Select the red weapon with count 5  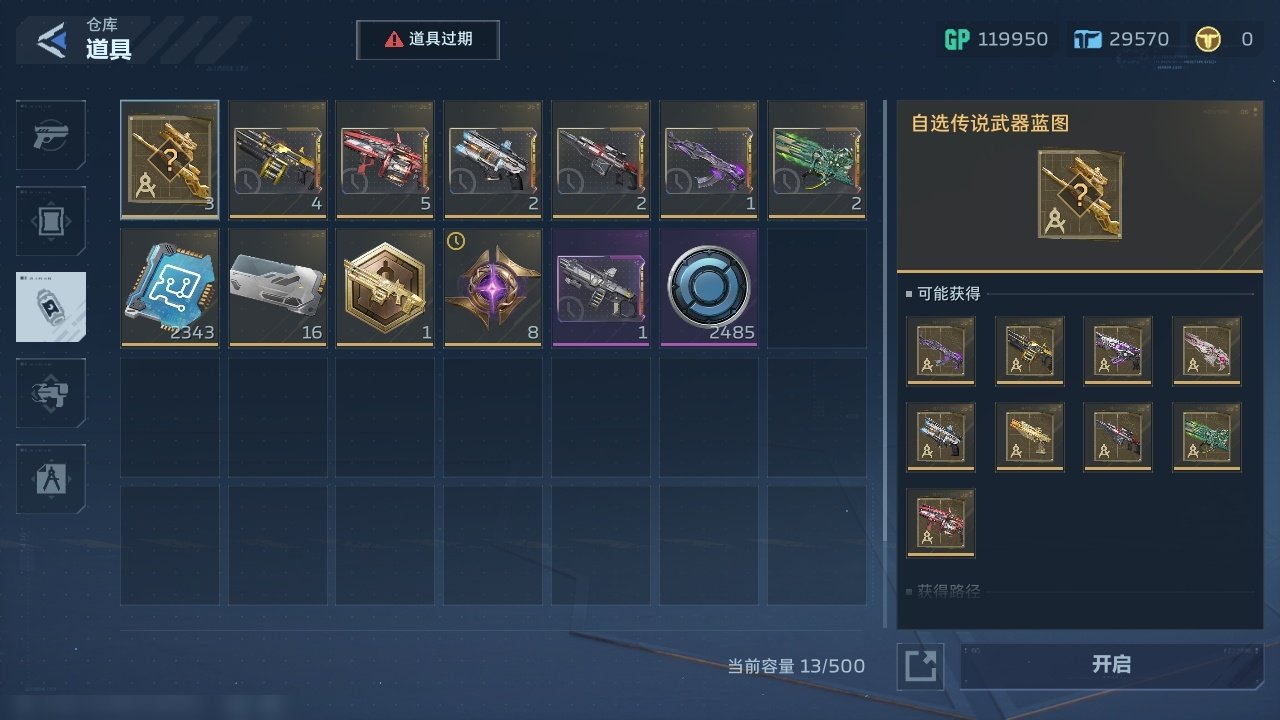(x=385, y=160)
